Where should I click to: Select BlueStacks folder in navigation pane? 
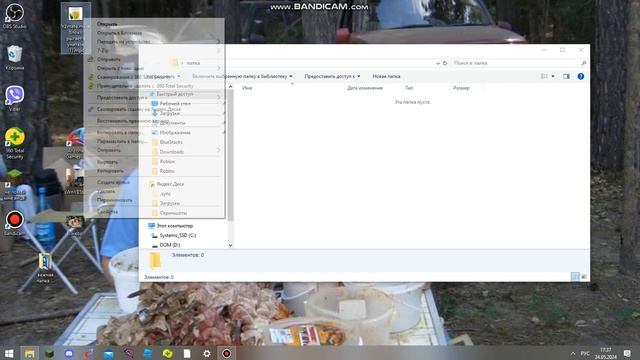[167, 142]
